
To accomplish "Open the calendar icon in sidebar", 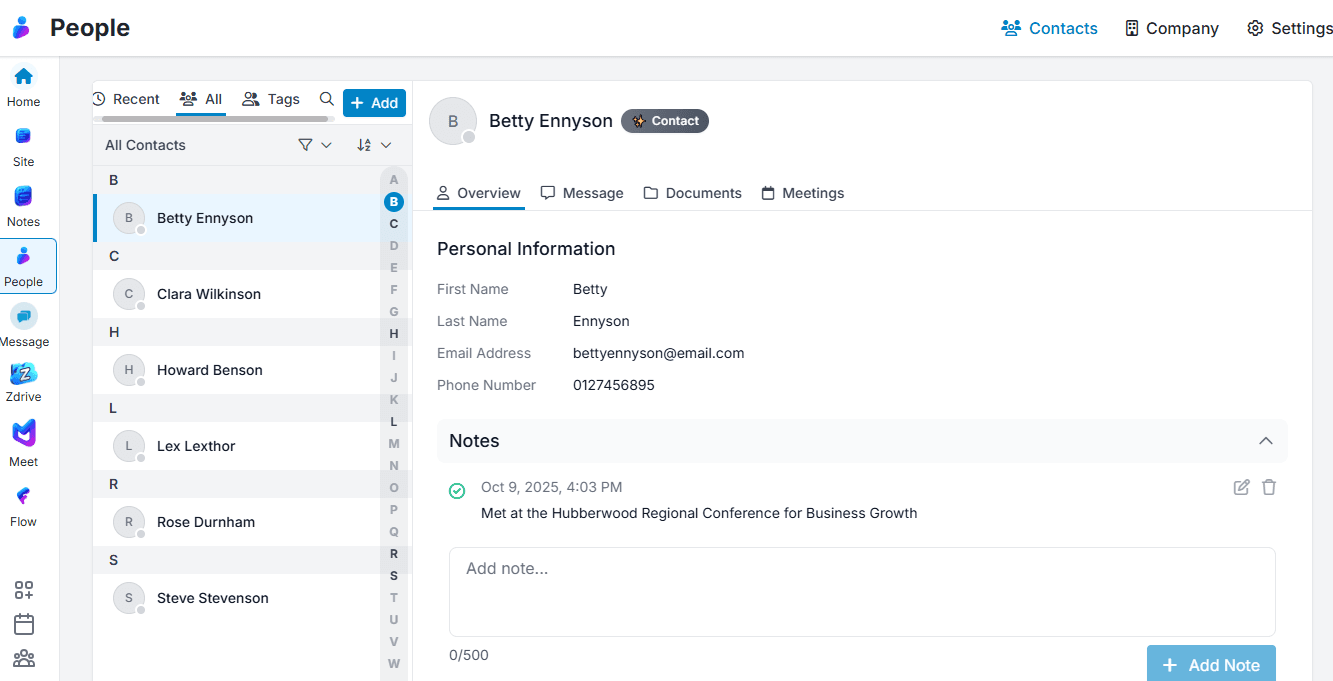I will [x=24, y=624].
